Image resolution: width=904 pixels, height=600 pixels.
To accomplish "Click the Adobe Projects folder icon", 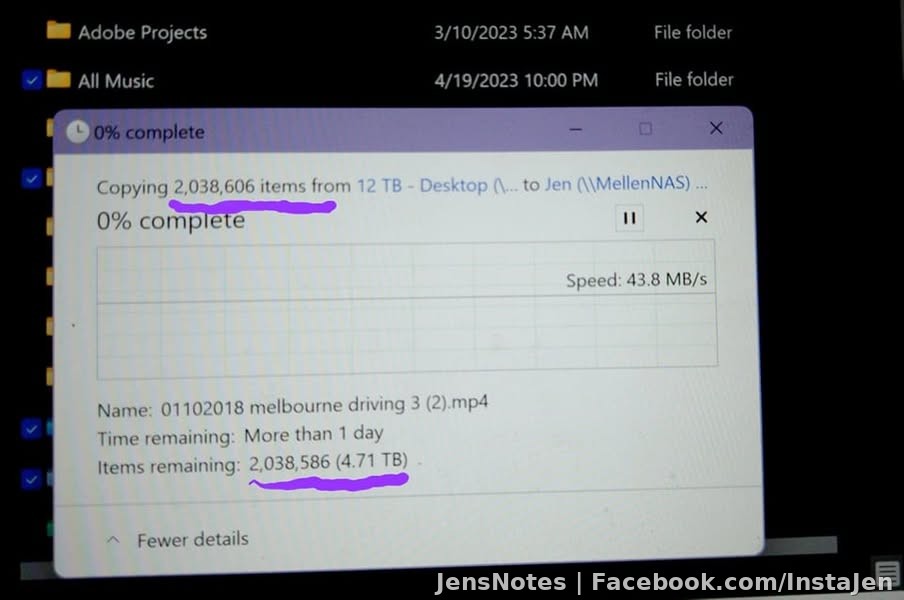I will (58, 30).
